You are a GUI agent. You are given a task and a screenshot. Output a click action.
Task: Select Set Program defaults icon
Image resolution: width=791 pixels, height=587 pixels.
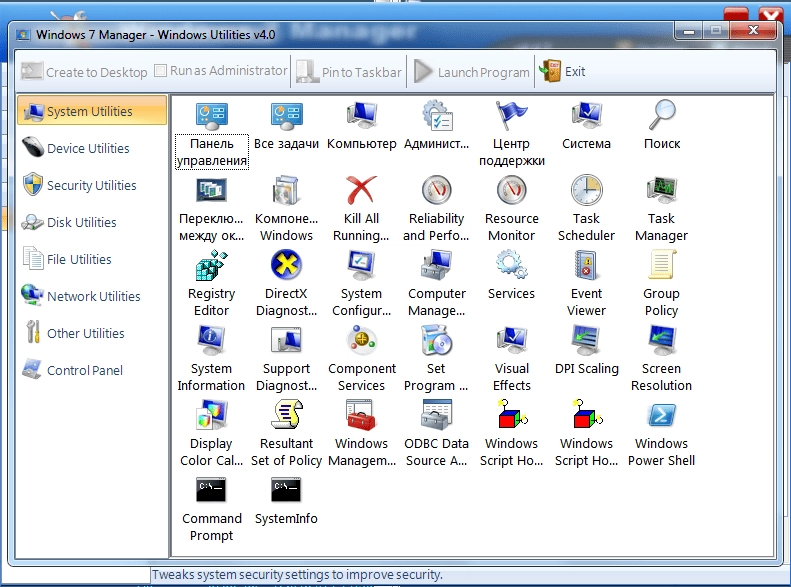pos(437,341)
